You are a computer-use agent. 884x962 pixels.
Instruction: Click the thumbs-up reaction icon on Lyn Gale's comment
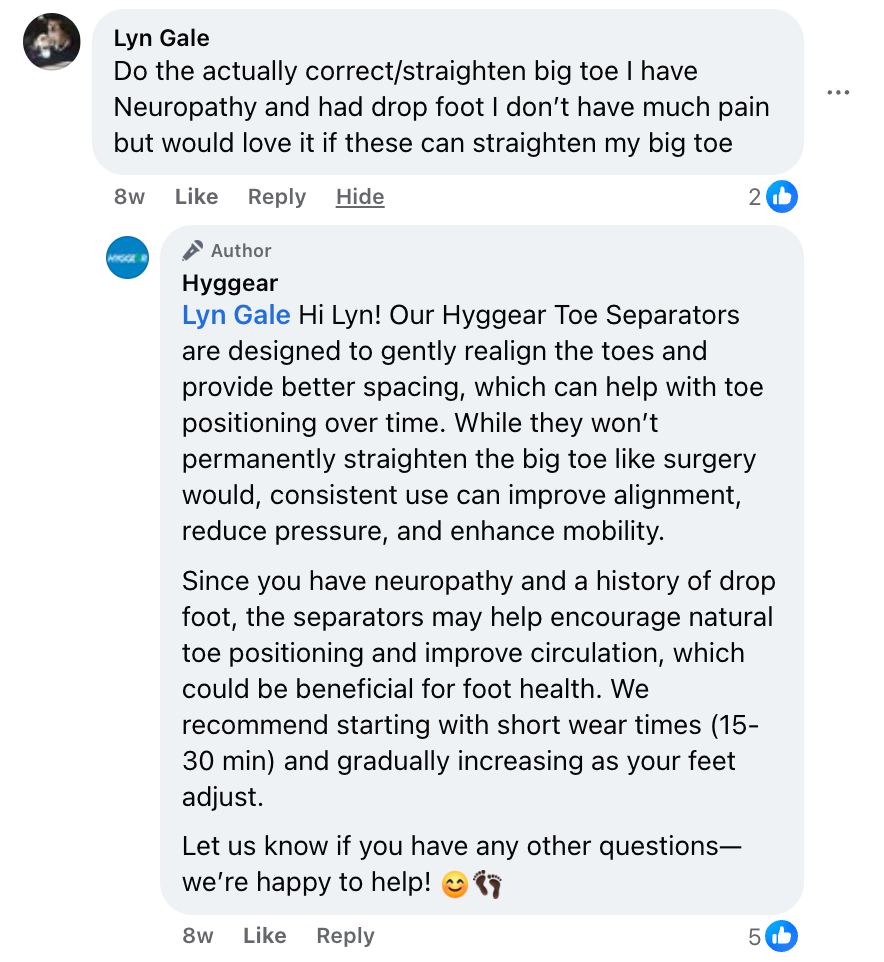pyautogui.click(x=782, y=197)
